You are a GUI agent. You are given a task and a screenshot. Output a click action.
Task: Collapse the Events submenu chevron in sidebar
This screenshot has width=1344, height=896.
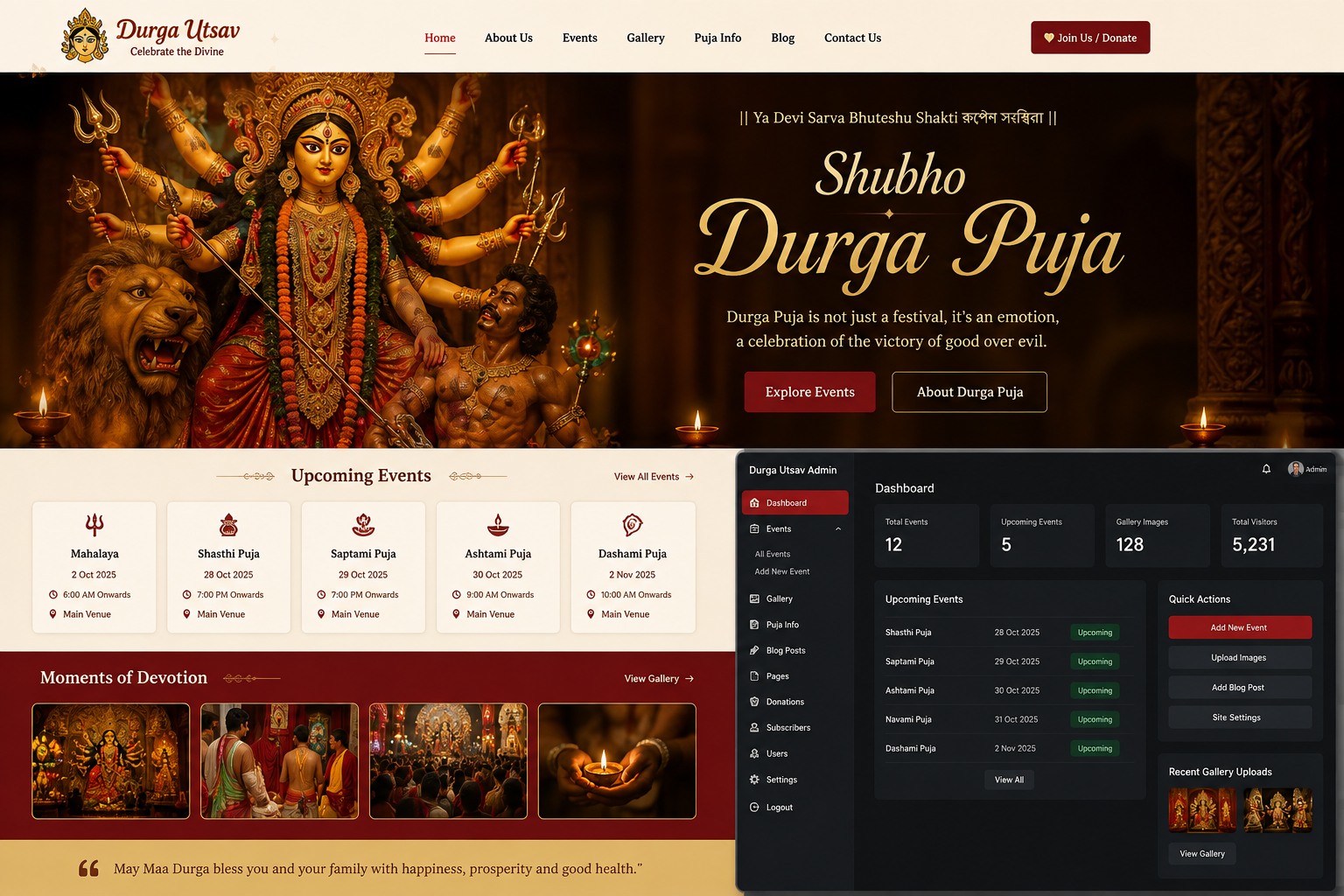point(838,528)
